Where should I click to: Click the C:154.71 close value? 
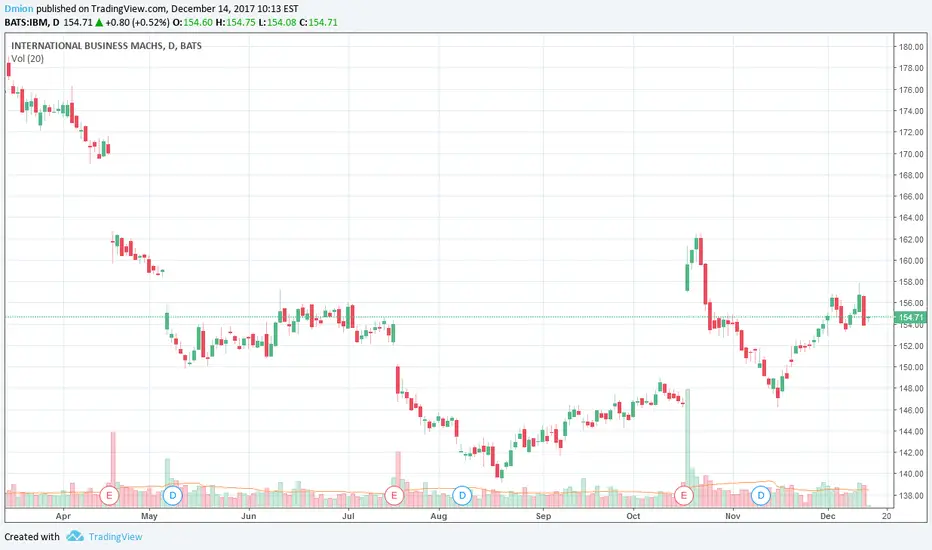318,23
